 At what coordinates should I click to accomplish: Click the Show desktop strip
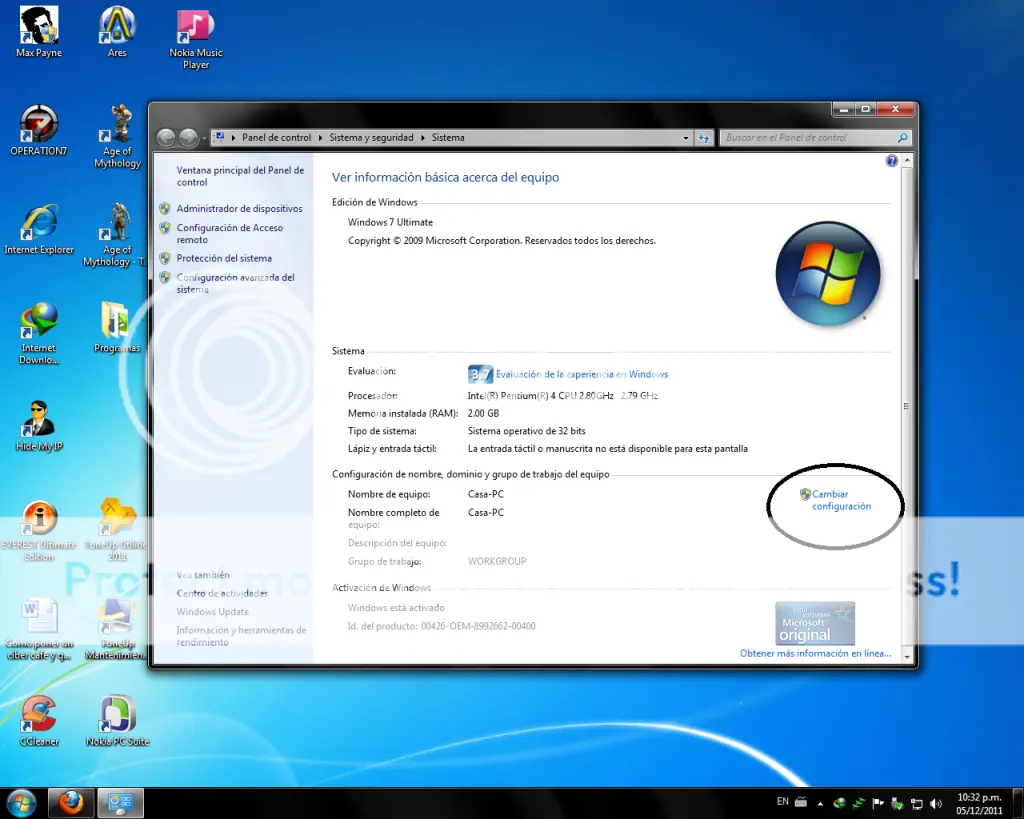pos(1017,803)
